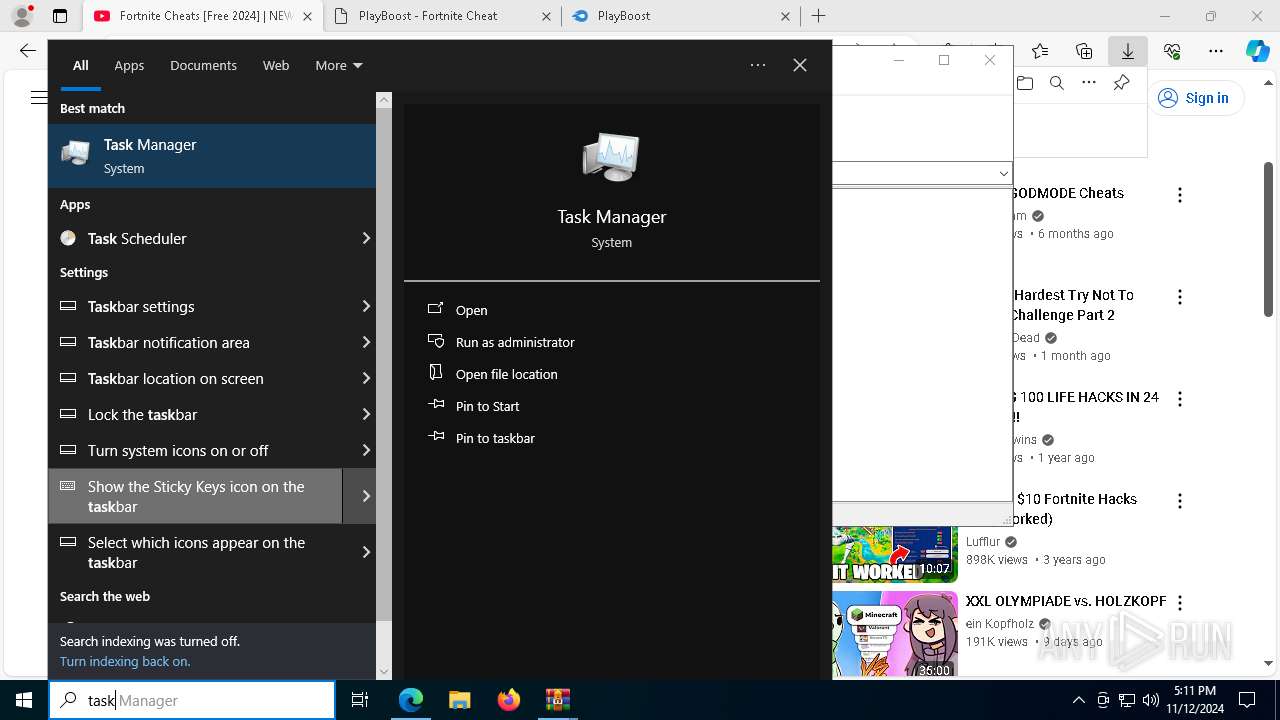Viewport: 1280px width, 720px height.
Task: Open network status tray icon
Action: point(1126,700)
